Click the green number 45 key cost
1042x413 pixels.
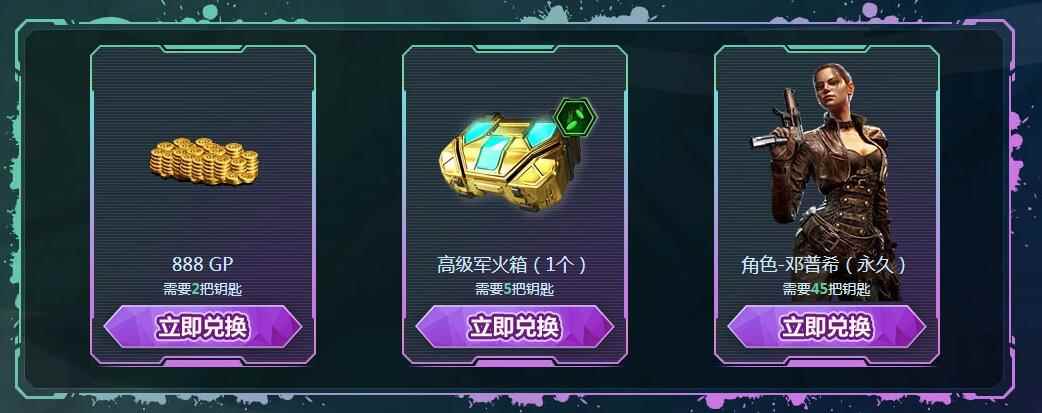pos(819,289)
